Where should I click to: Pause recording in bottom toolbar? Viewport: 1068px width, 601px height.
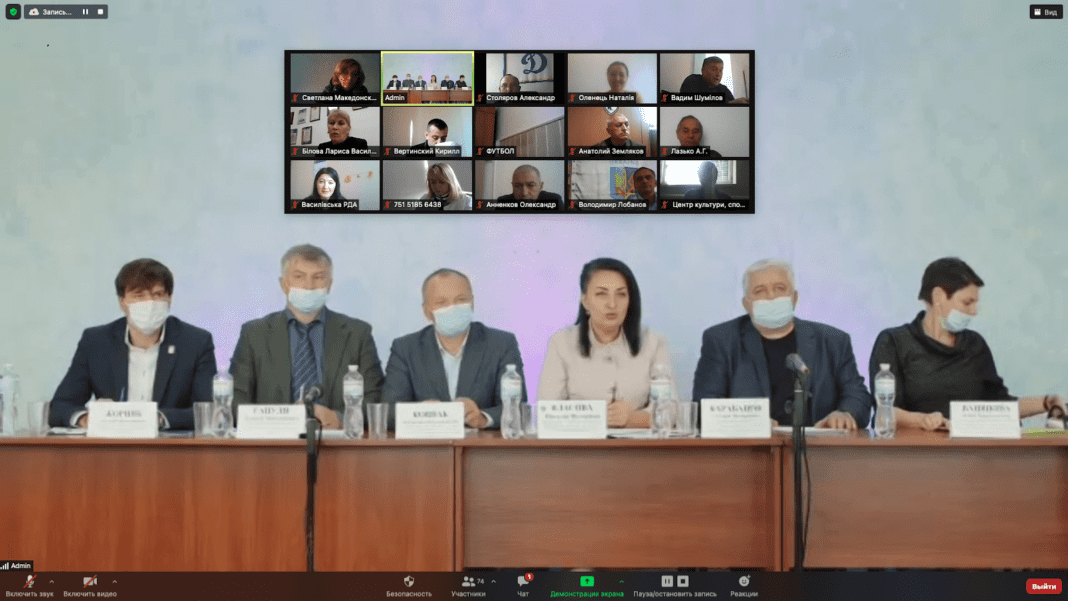pos(667,581)
